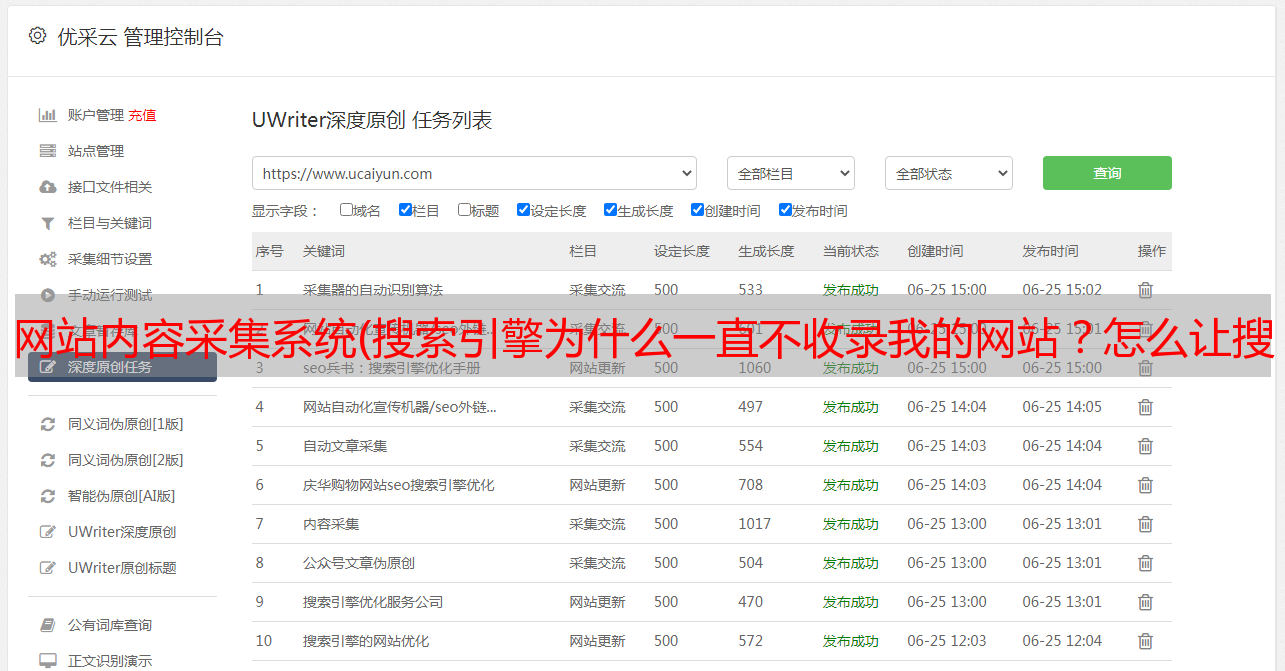The width and height of the screenshot is (1285, 671).
Task: Click publish time 06-25 12:04
Action: 1062,641
